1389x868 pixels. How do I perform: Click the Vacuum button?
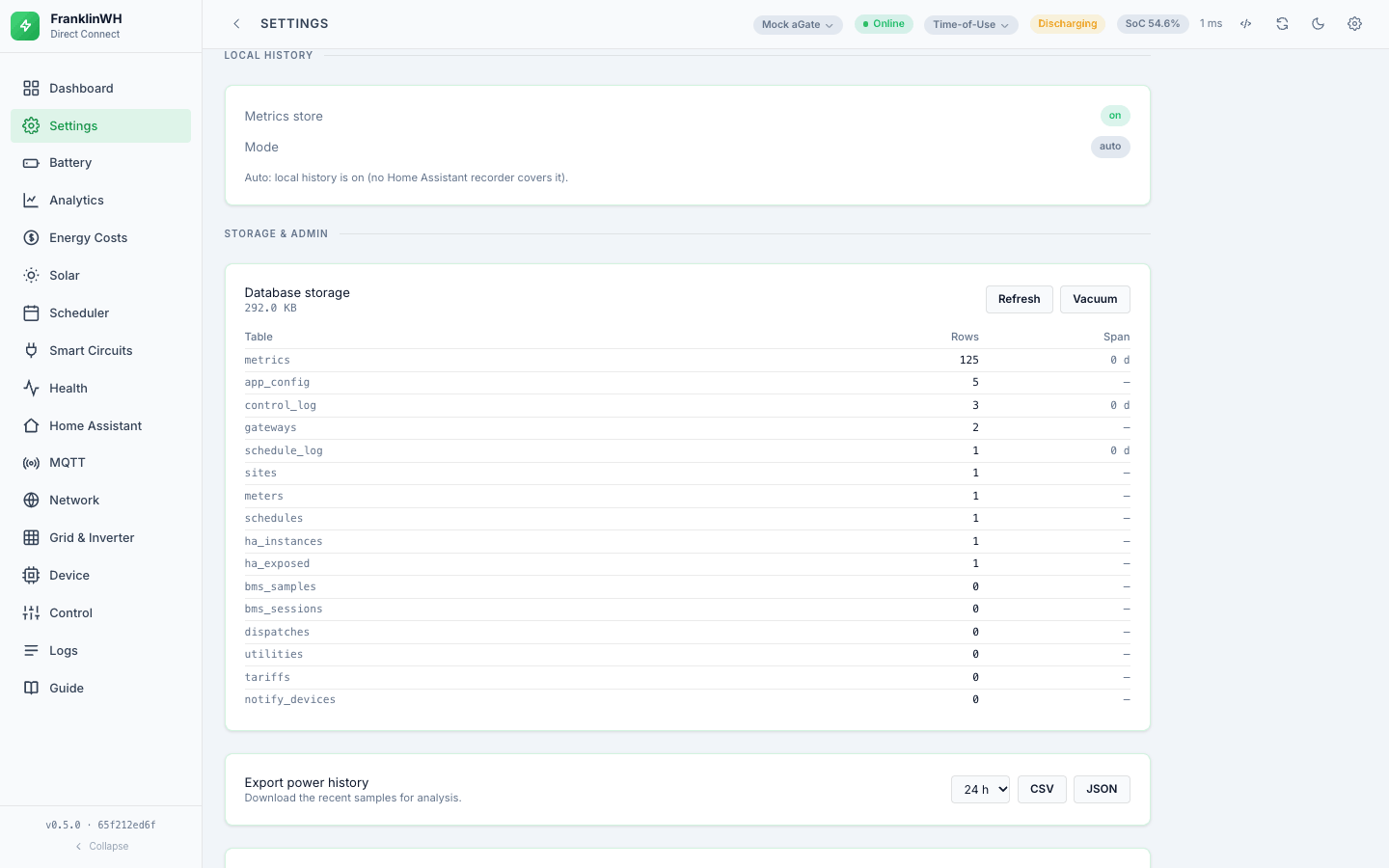click(x=1095, y=299)
